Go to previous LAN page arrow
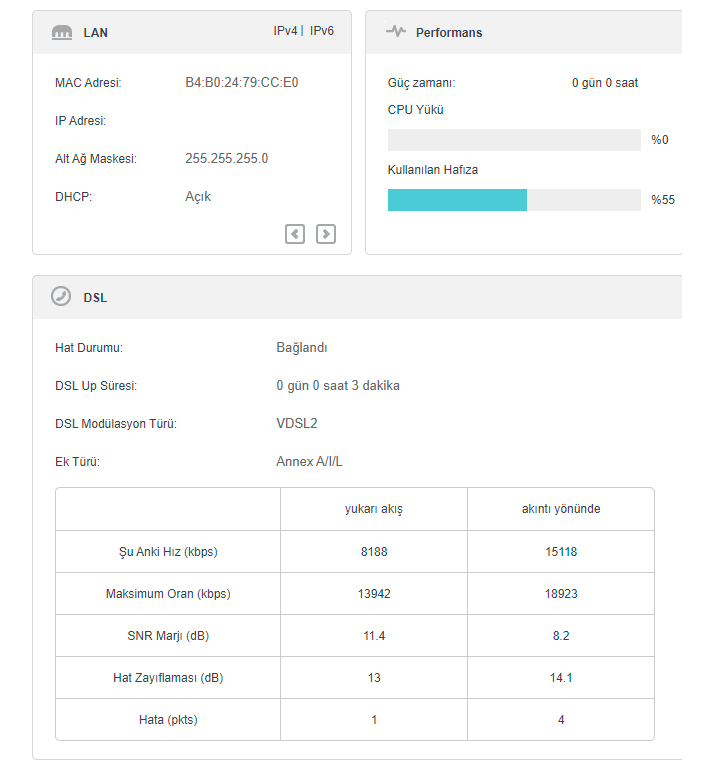The height and width of the screenshot is (764, 710). point(295,234)
